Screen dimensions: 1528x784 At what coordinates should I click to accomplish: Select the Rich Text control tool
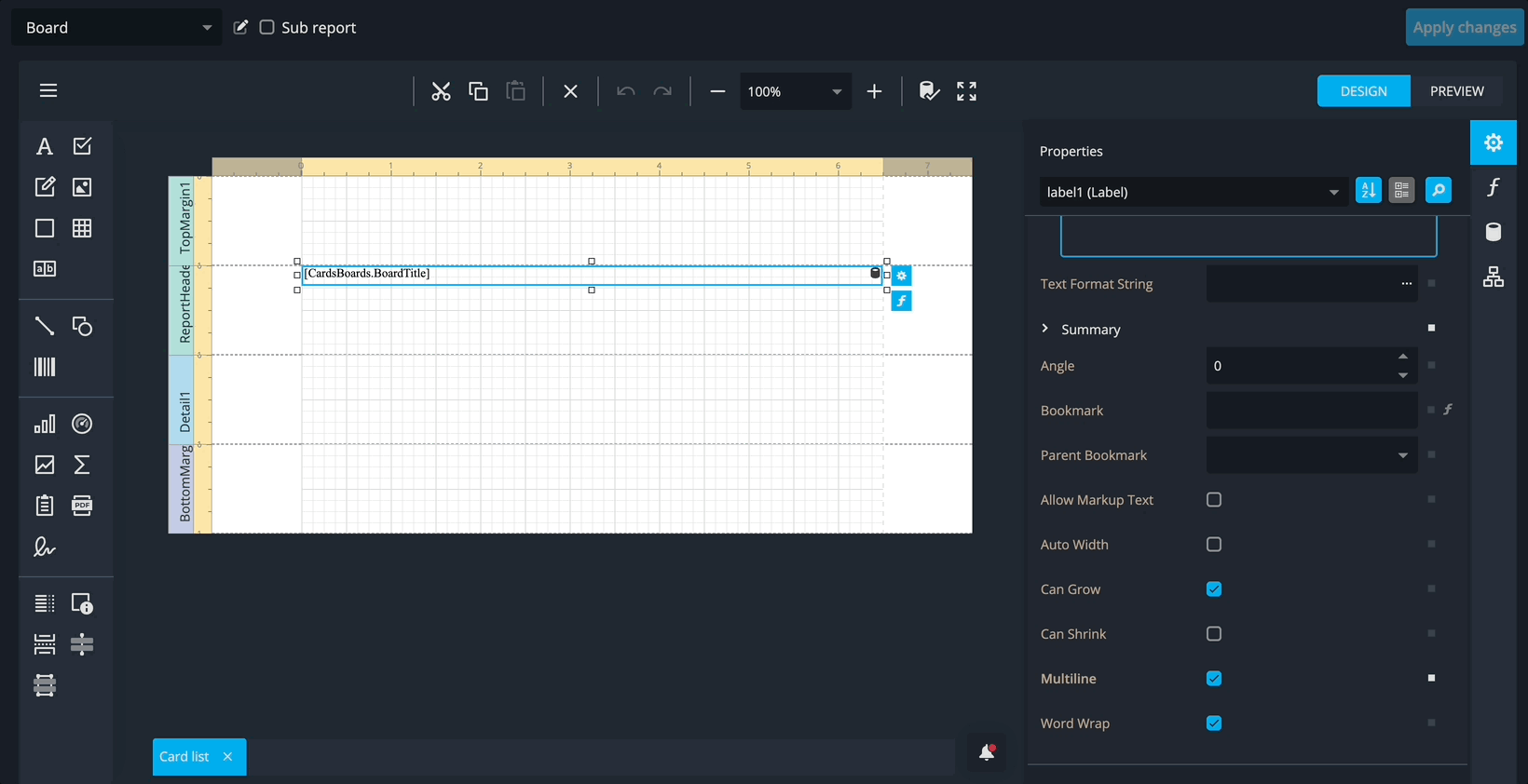[44, 187]
